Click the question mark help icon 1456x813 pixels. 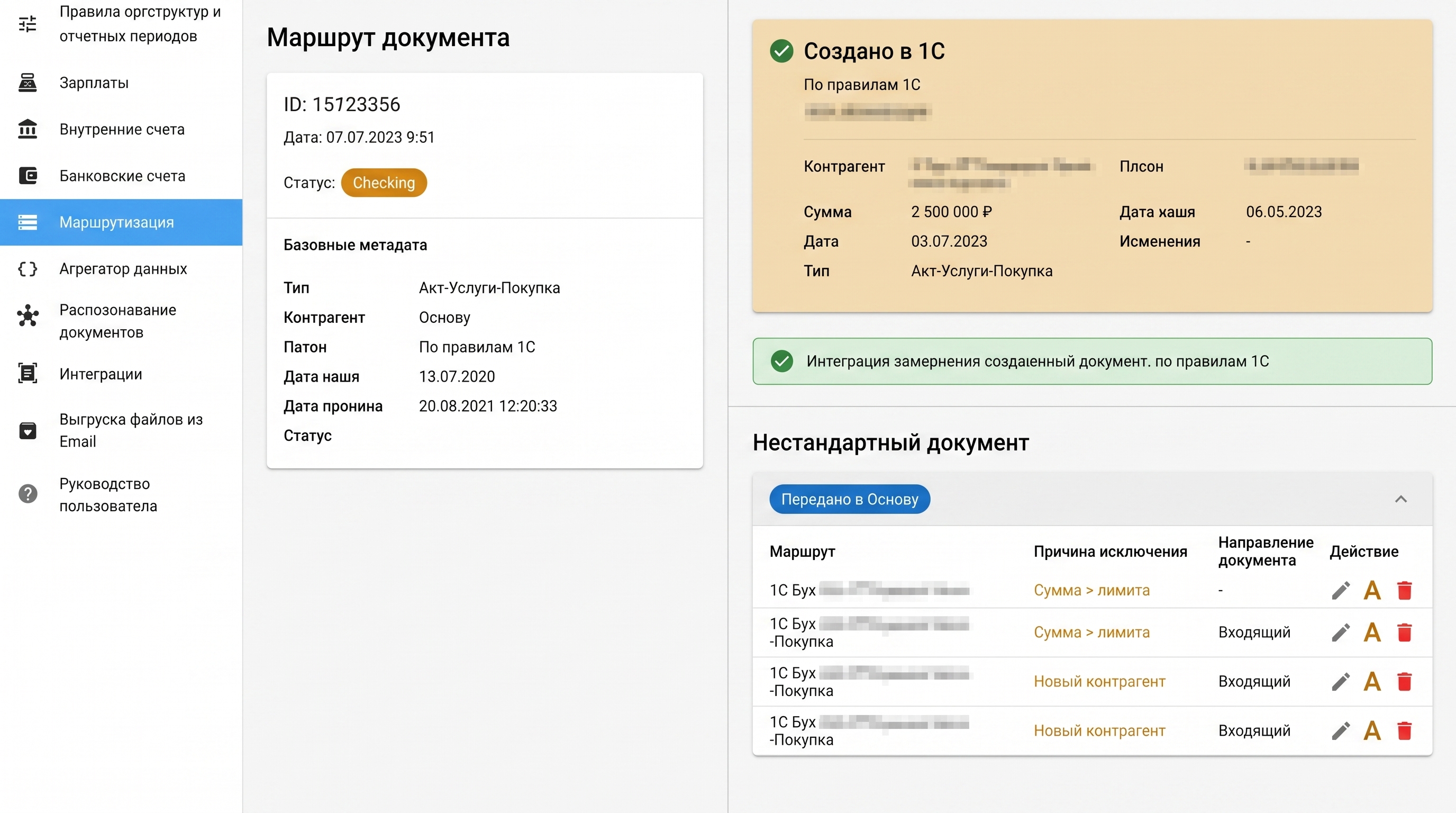(x=27, y=493)
